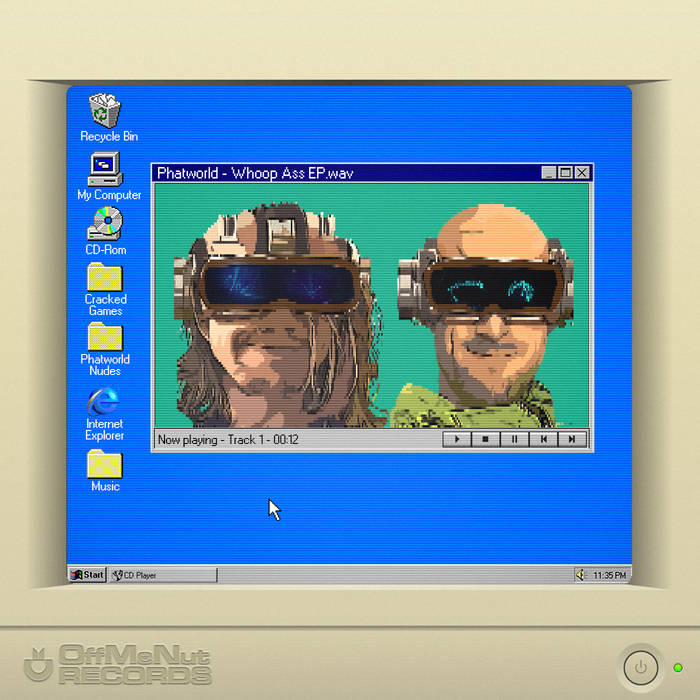Open the Music folder icon
Viewport: 700px width, 700px height.
[105, 464]
